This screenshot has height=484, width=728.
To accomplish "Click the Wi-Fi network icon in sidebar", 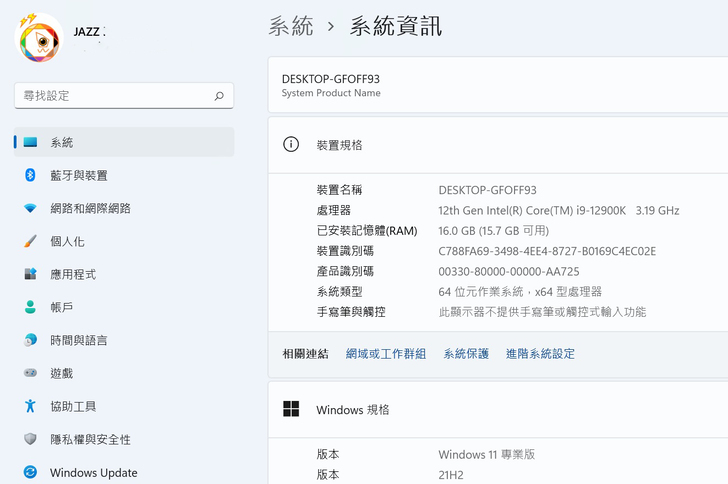I will pyautogui.click(x=30, y=209).
